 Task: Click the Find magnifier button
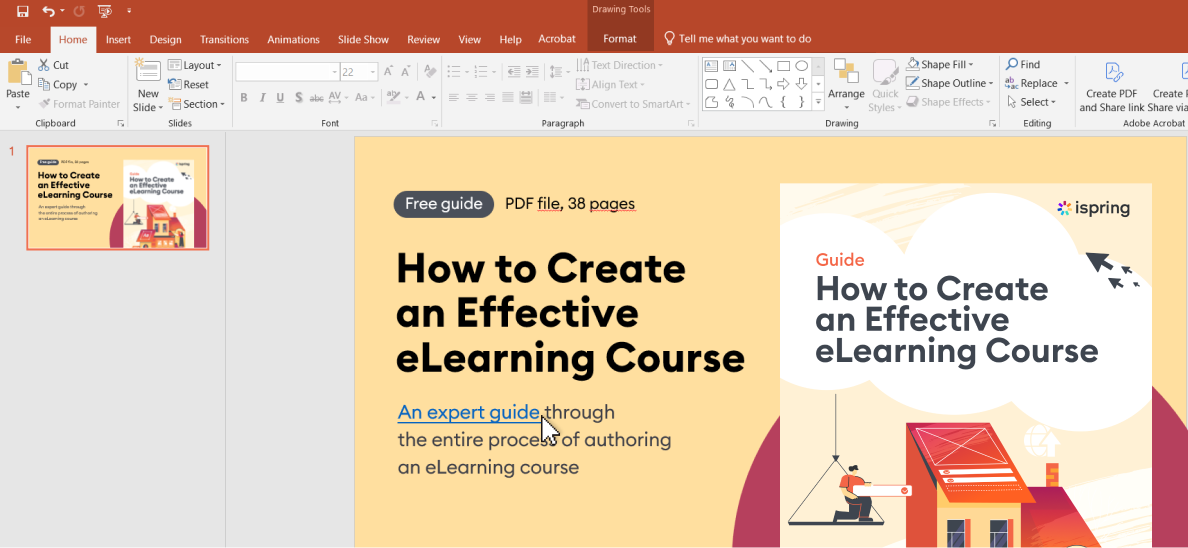tap(1023, 64)
